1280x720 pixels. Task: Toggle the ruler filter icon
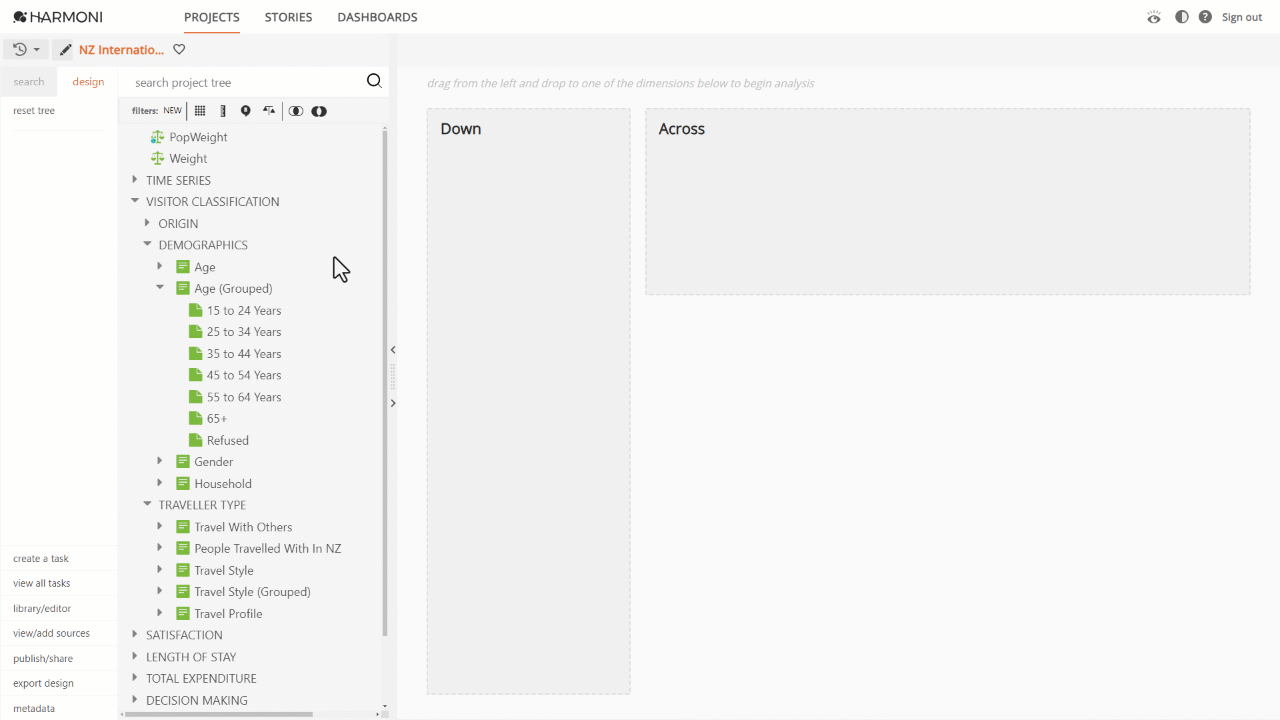(223, 111)
